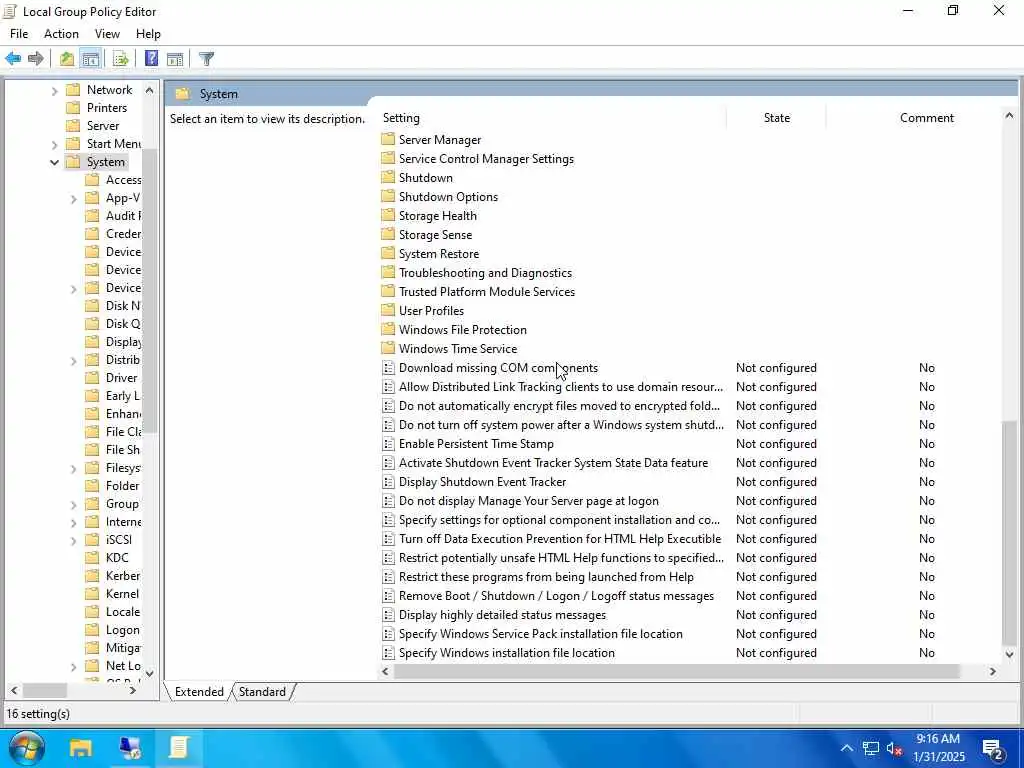Click the taskbar clock showing 9:16 AM
Viewport: 1024px width, 768px height.
(x=938, y=748)
